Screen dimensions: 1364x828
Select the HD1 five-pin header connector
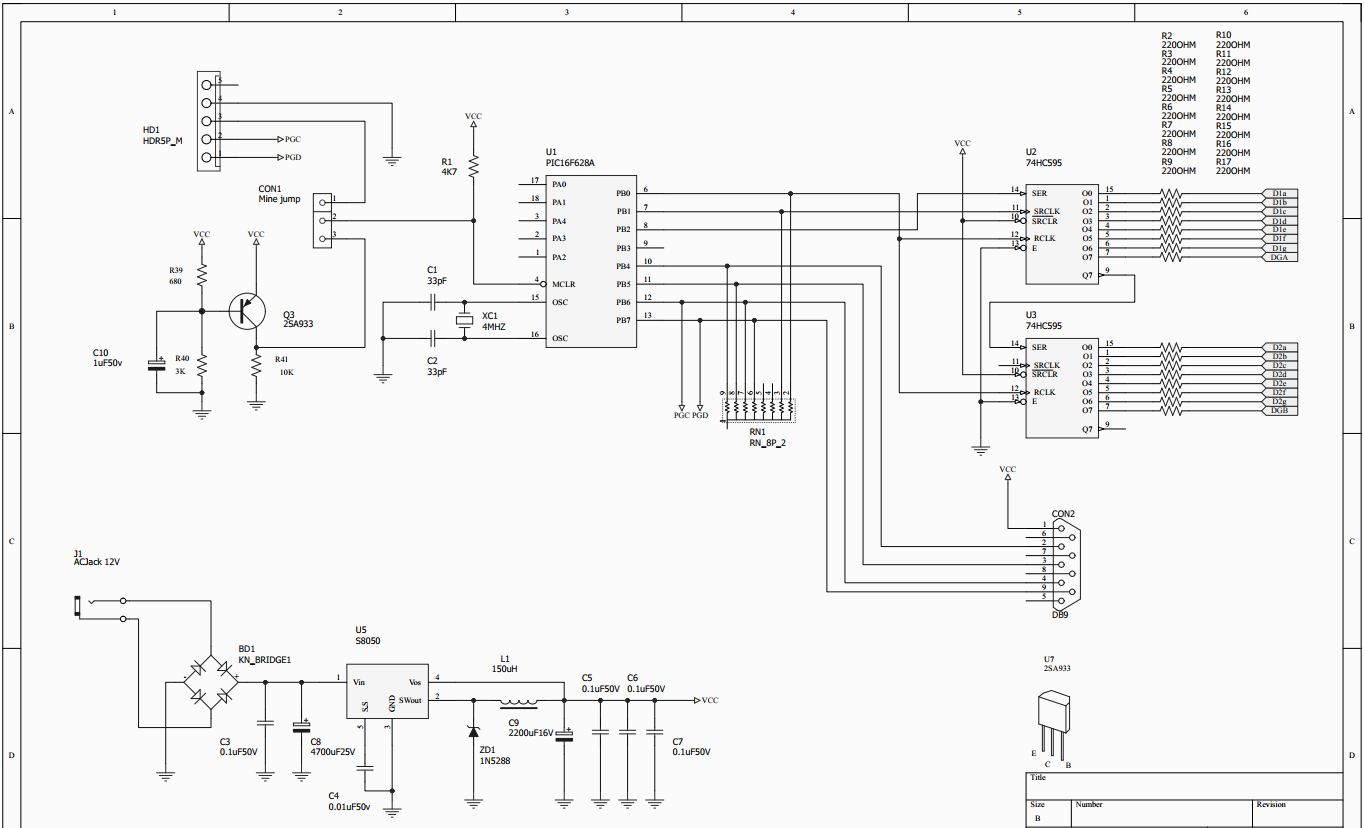coord(207,120)
